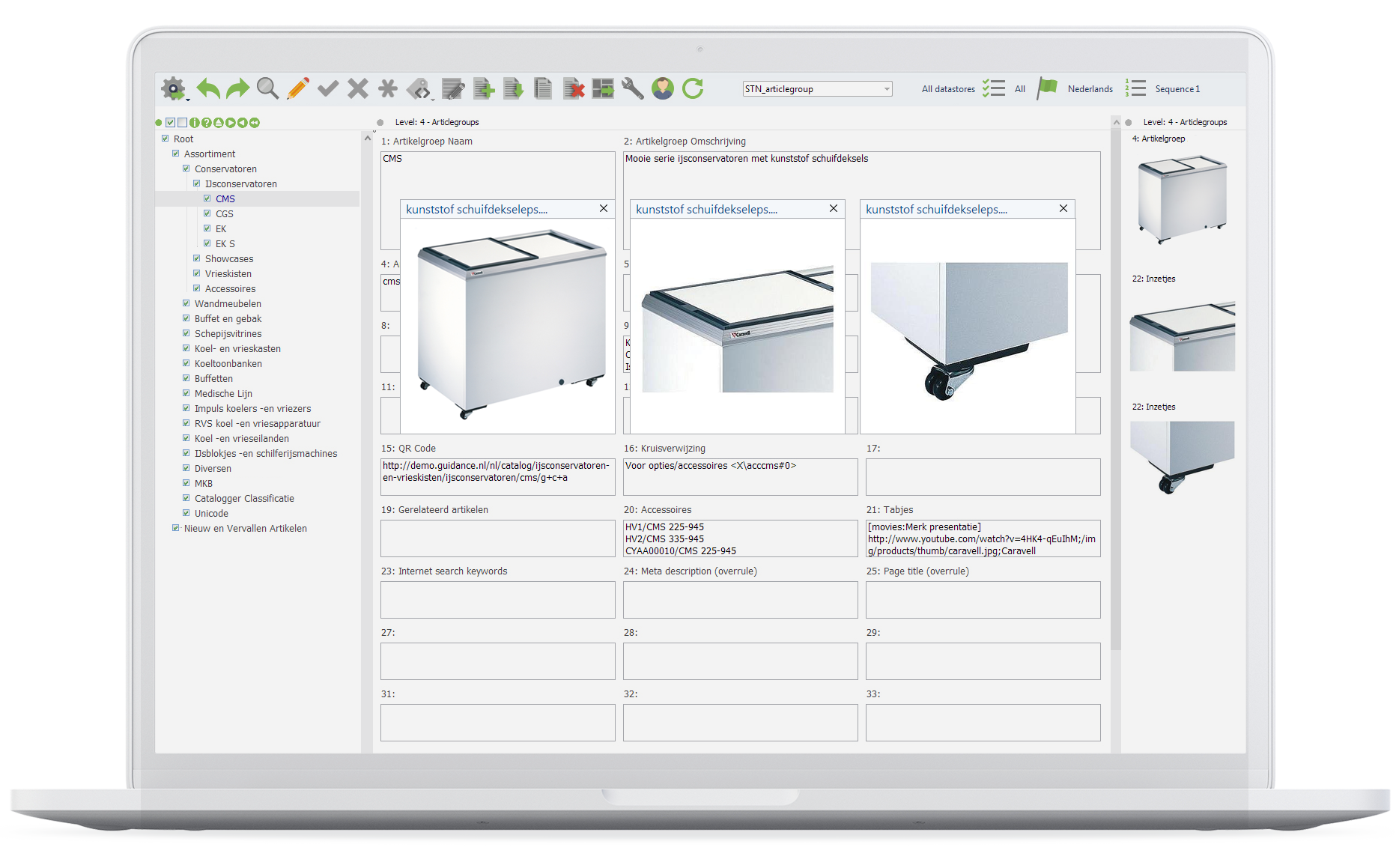This screenshot has width=1399, height=868.
Task: Toggle the Wandmeubelen checkbox
Action: pyautogui.click(x=186, y=303)
